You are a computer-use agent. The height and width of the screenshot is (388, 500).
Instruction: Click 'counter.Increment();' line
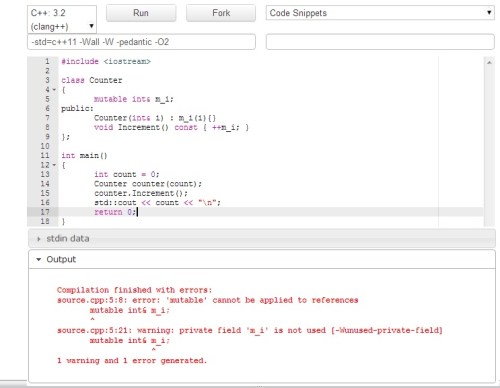pyautogui.click(x=141, y=193)
